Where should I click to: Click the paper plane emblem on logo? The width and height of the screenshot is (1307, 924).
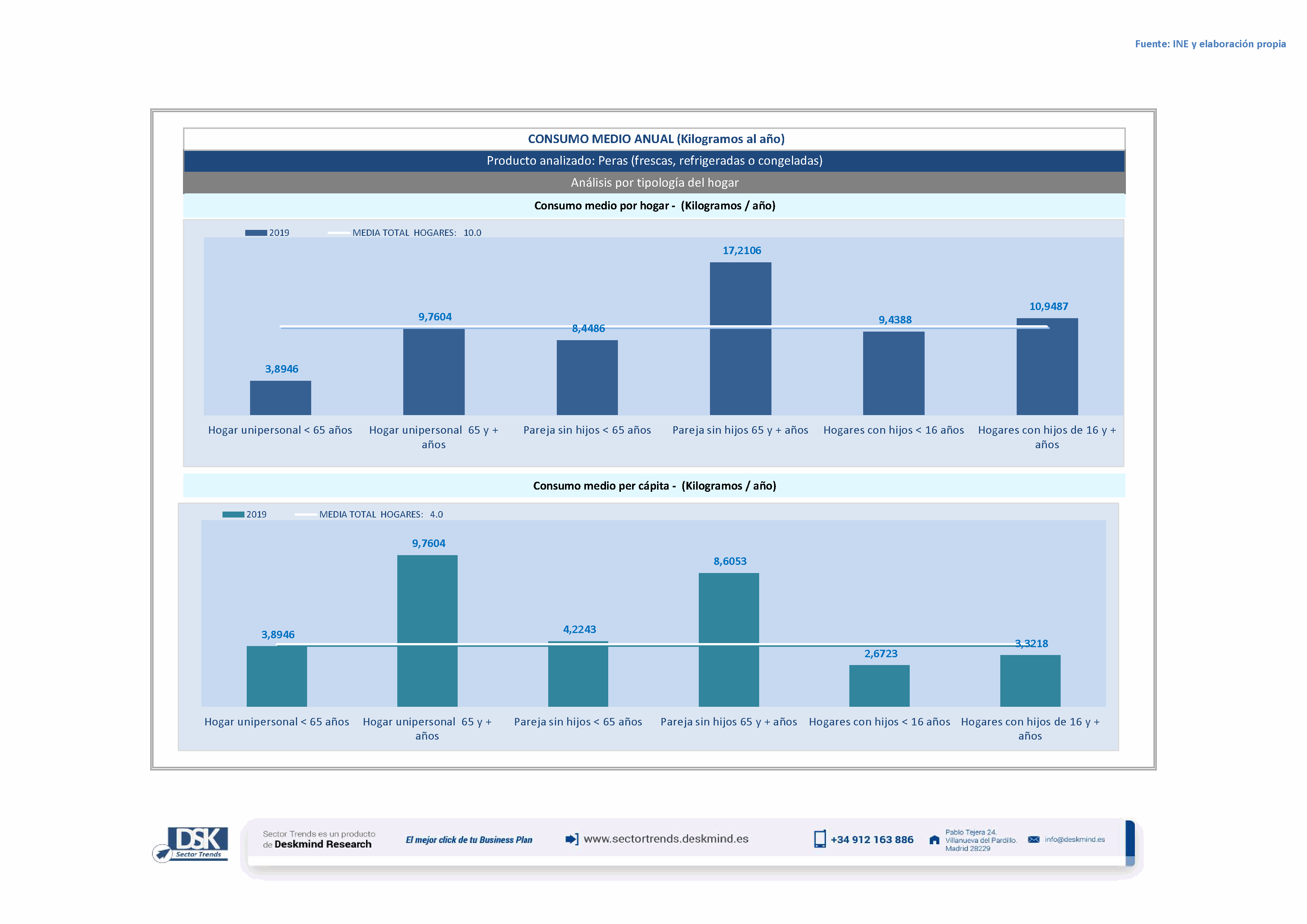163,854
